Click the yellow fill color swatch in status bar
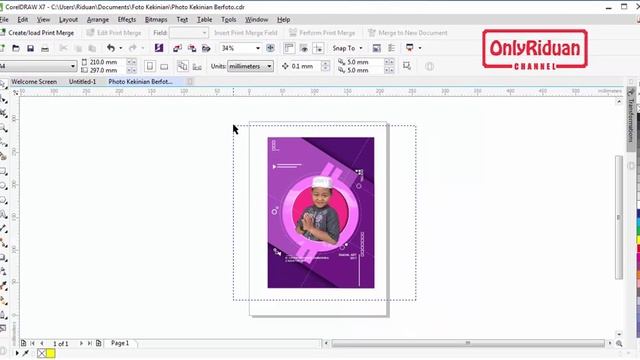 (51, 353)
